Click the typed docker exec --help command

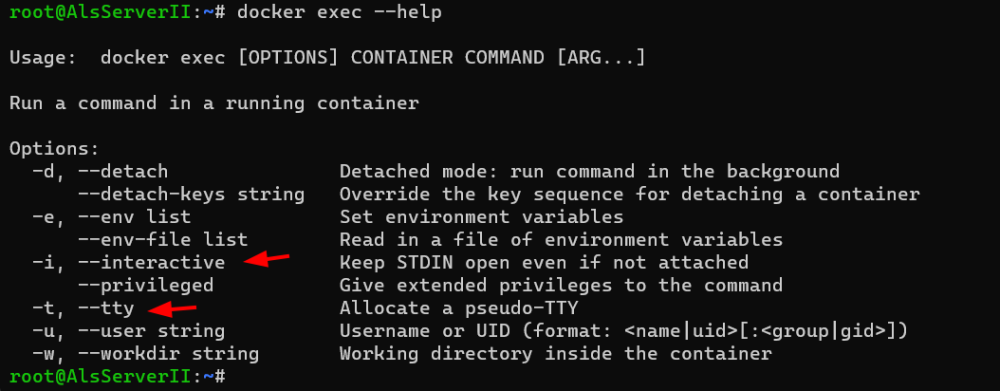339,13
